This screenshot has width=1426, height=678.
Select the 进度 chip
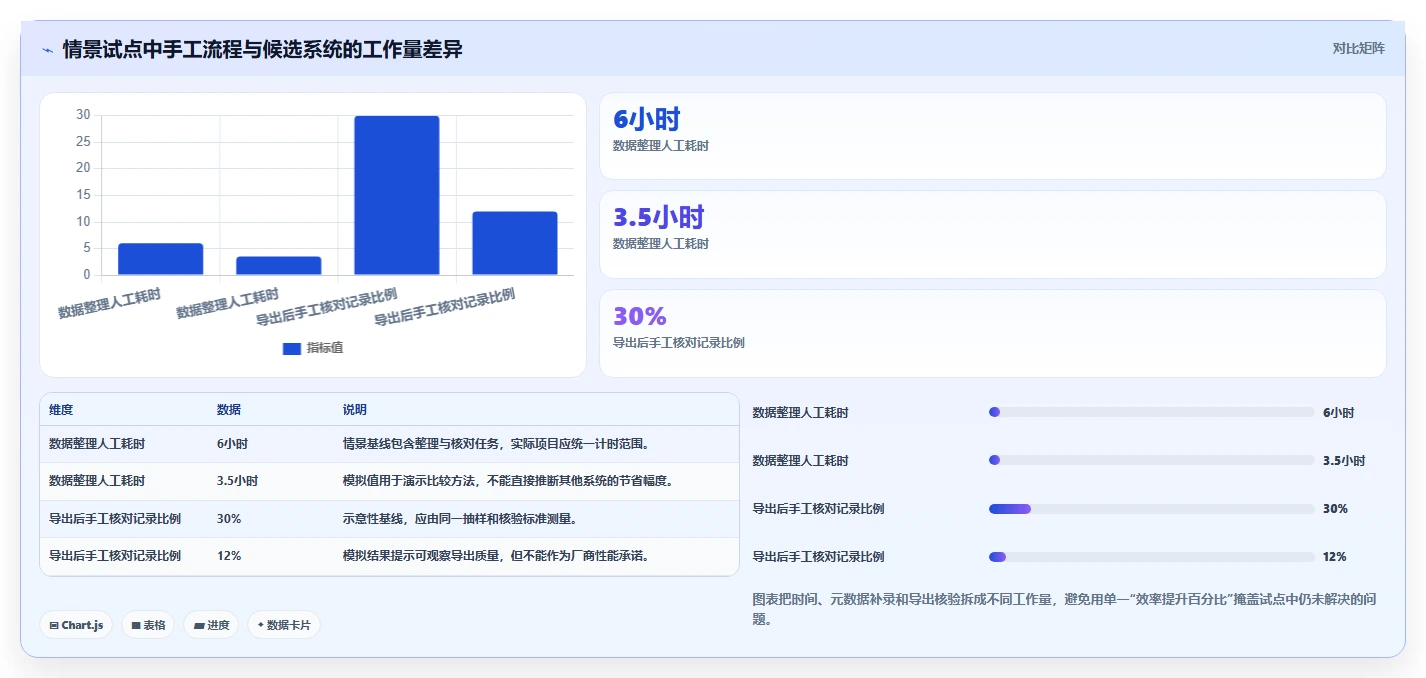[211, 625]
